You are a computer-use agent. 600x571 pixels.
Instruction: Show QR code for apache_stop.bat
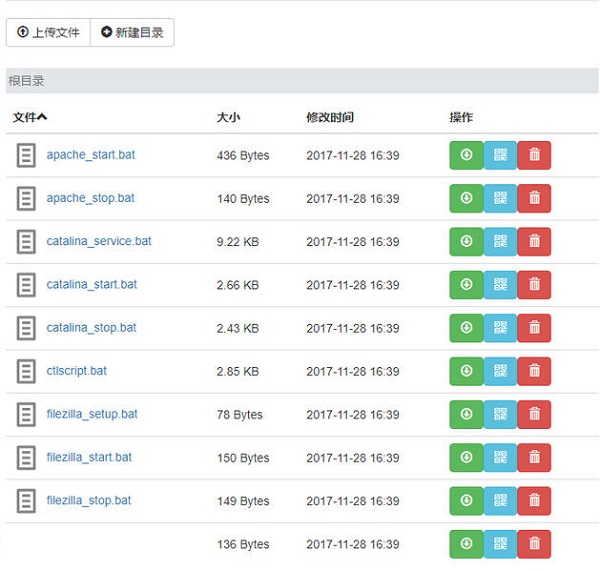tap(500, 198)
